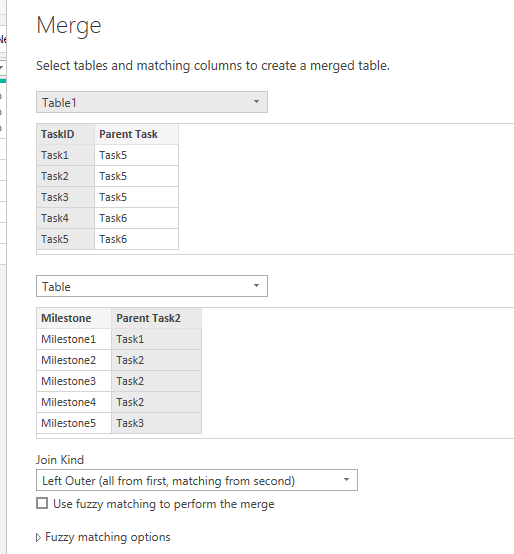This screenshot has height=554, width=514.
Task: Click Task2 cell in Milestone4 row
Action: click(x=156, y=402)
